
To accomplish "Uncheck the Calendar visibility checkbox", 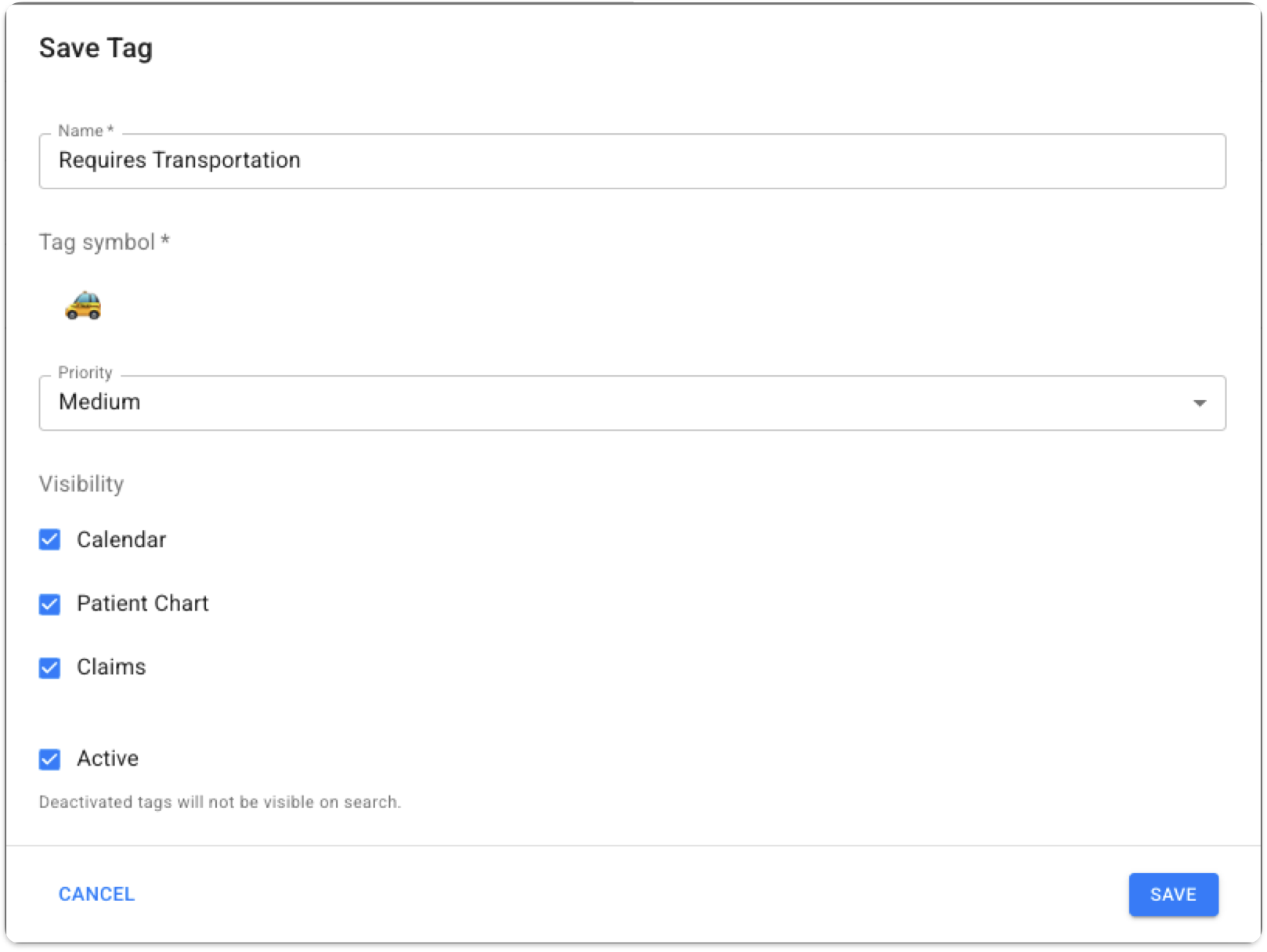I will pyautogui.click(x=49, y=540).
